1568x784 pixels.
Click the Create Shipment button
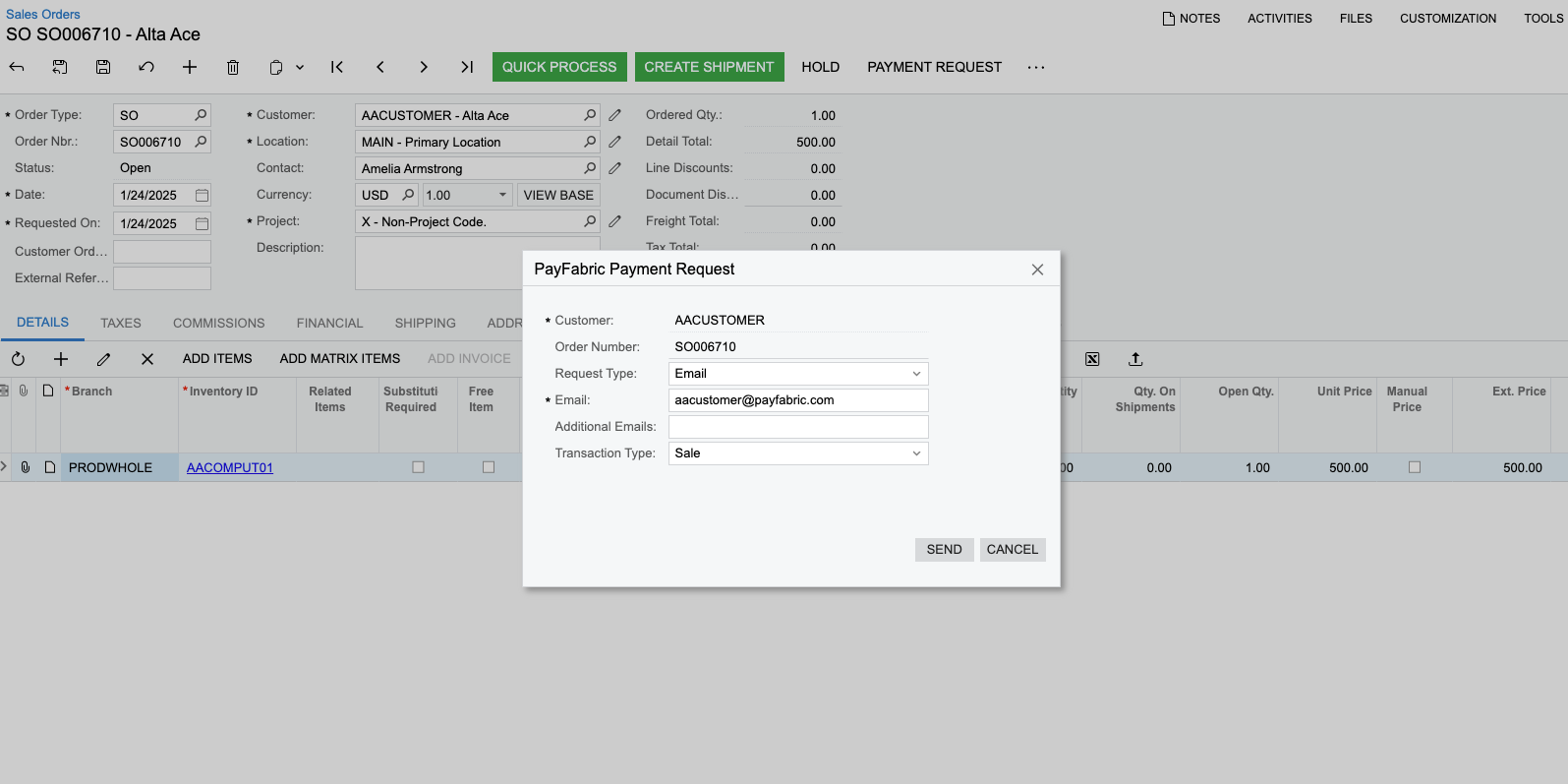click(x=709, y=67)
